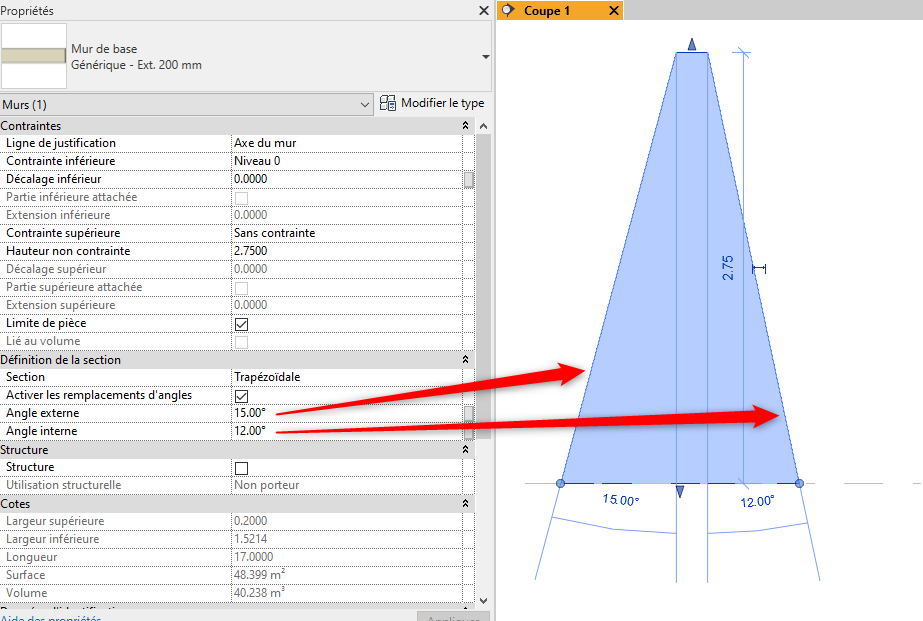The width and height of the screenshot is (923, 621).
Task: Click the associate-parameter button for Angle externe
Action: point(468,413)
